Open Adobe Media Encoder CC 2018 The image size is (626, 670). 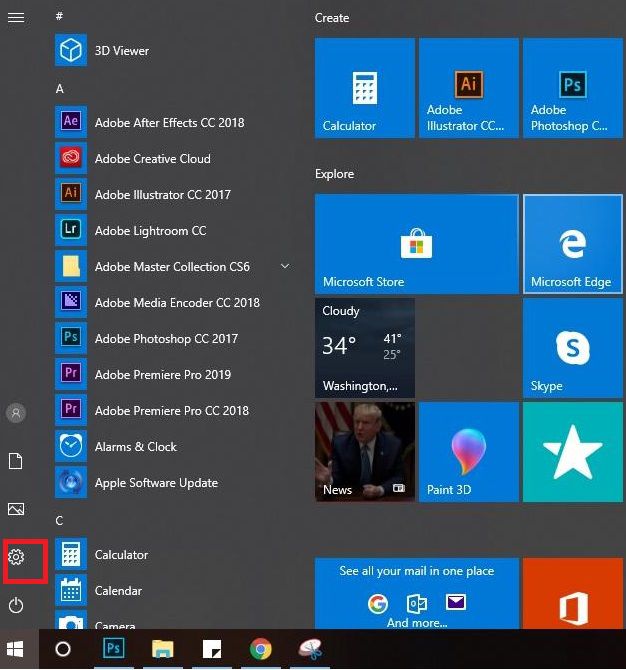[x=175, y=303]
